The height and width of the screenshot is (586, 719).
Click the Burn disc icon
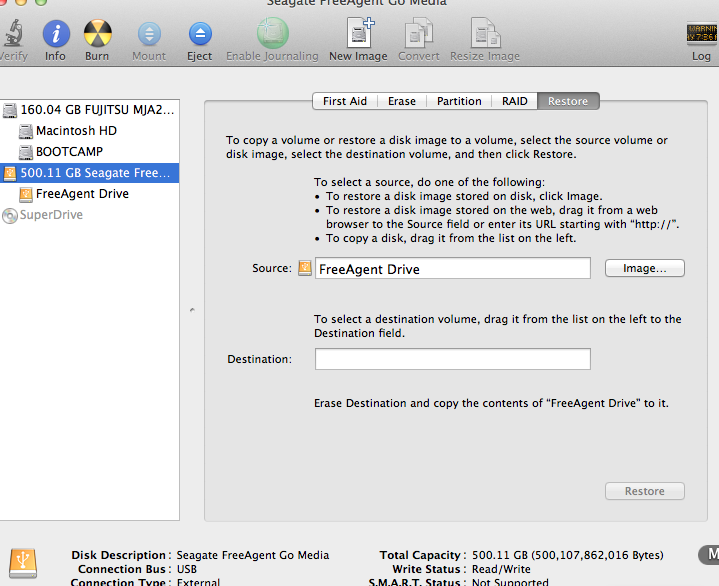click(x=98, y=33)
